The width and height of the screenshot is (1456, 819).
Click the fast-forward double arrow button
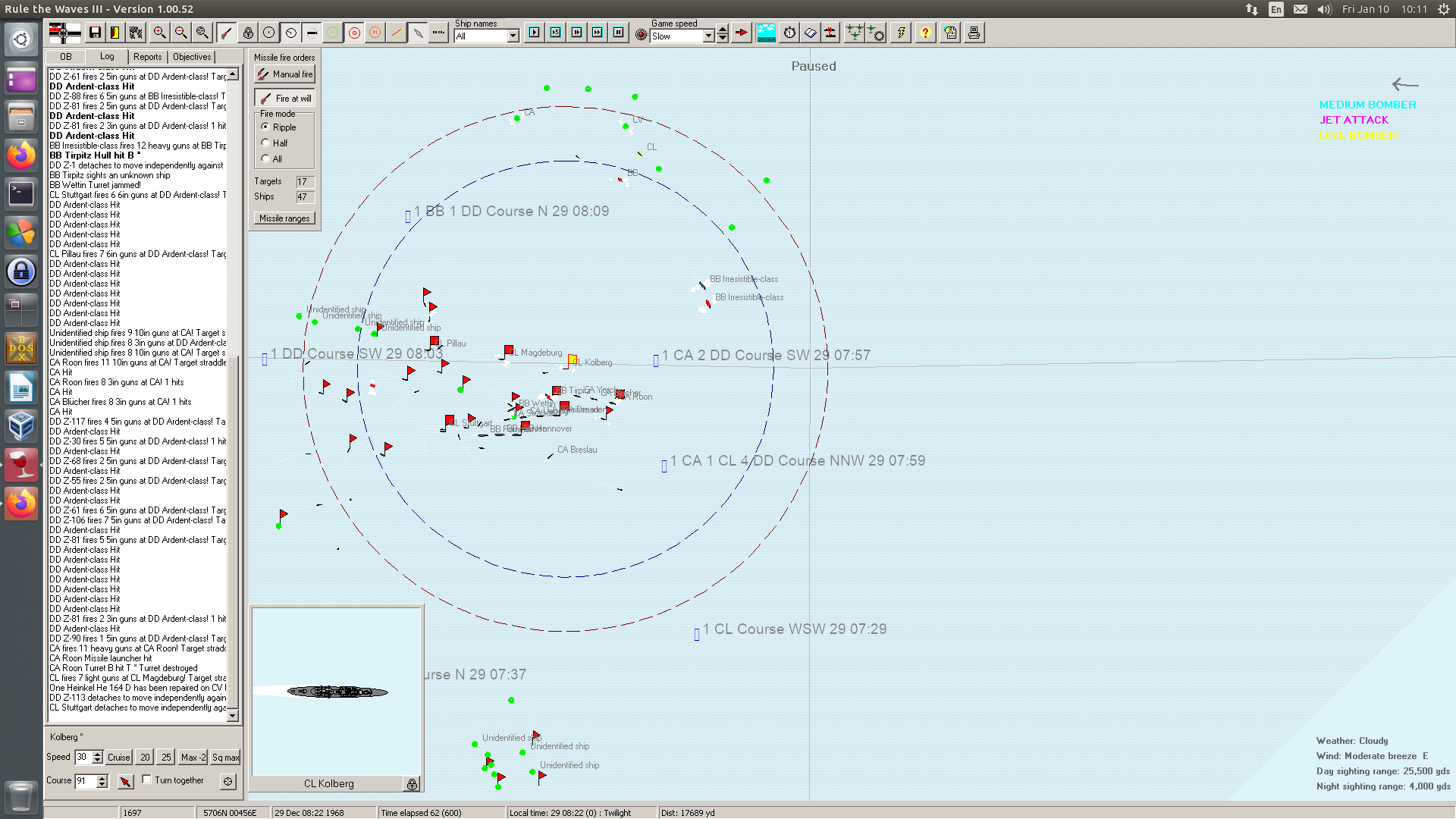pyautogui.click(x=598, y=33)
